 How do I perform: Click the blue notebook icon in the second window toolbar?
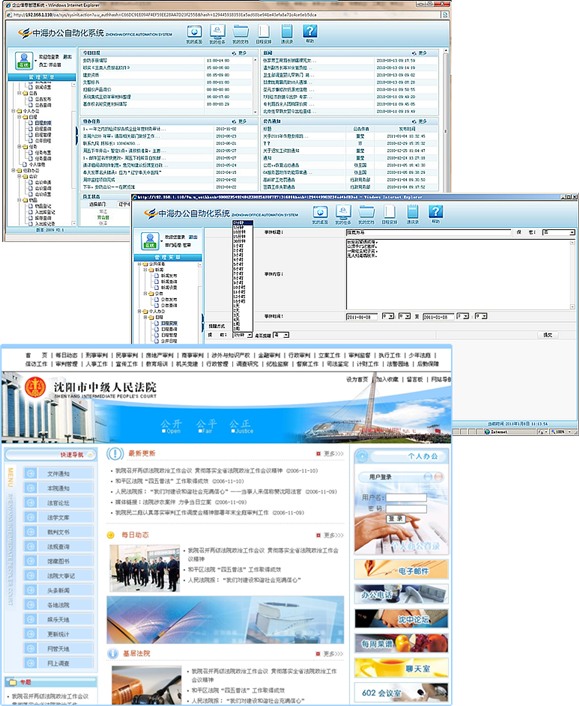pyautogui.click(x=412, y=212)
